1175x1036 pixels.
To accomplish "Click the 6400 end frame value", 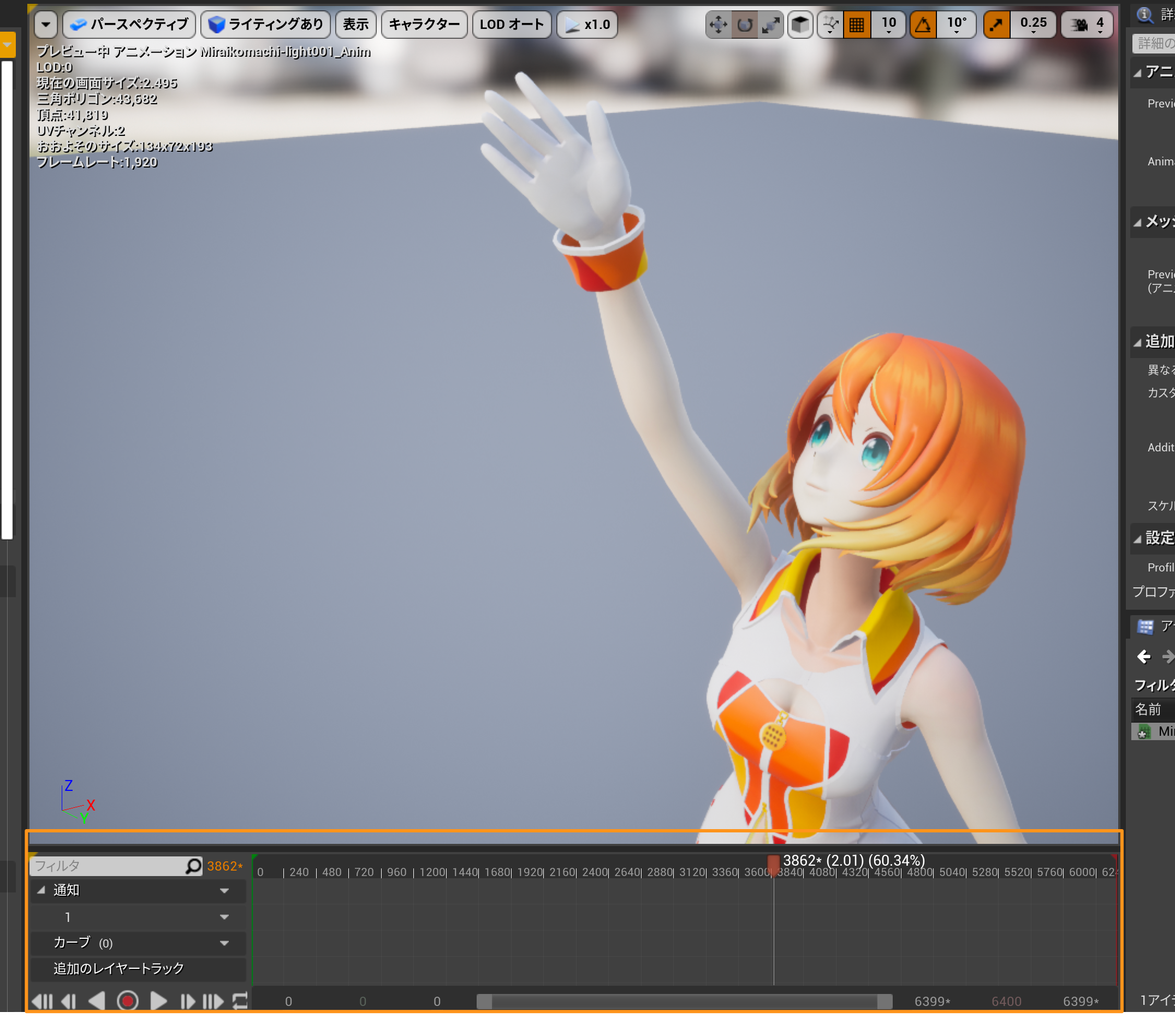I will (x=1006, y=1002).
